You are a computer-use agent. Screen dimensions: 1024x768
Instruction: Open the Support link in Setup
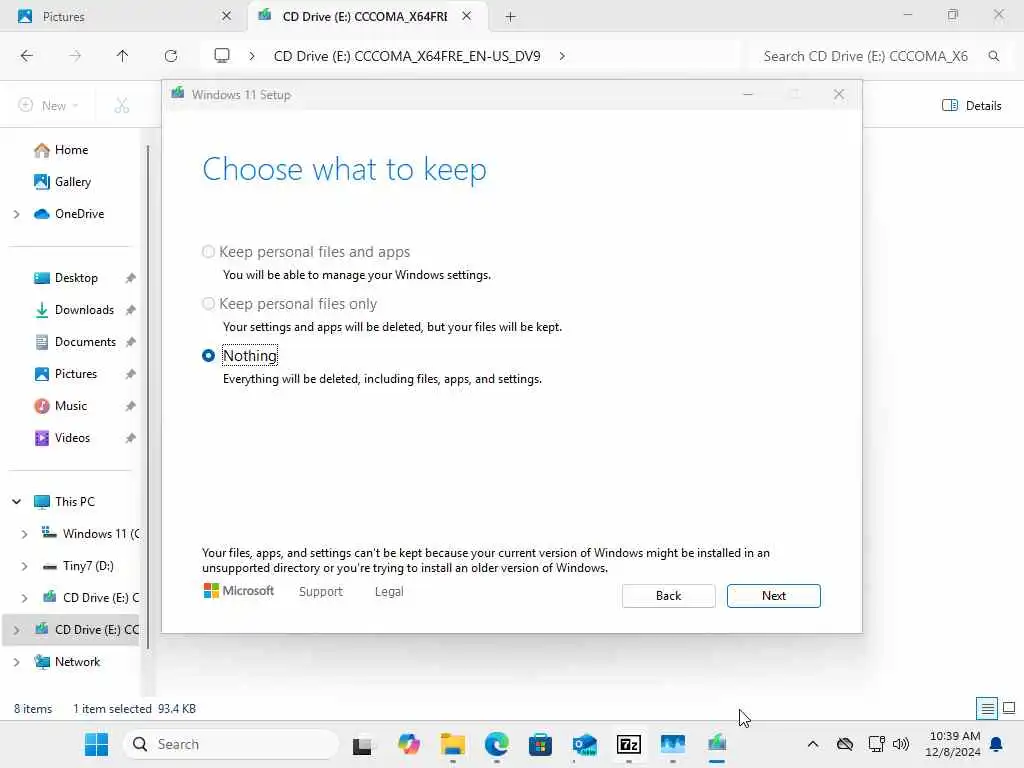click(x=320, y=592)
